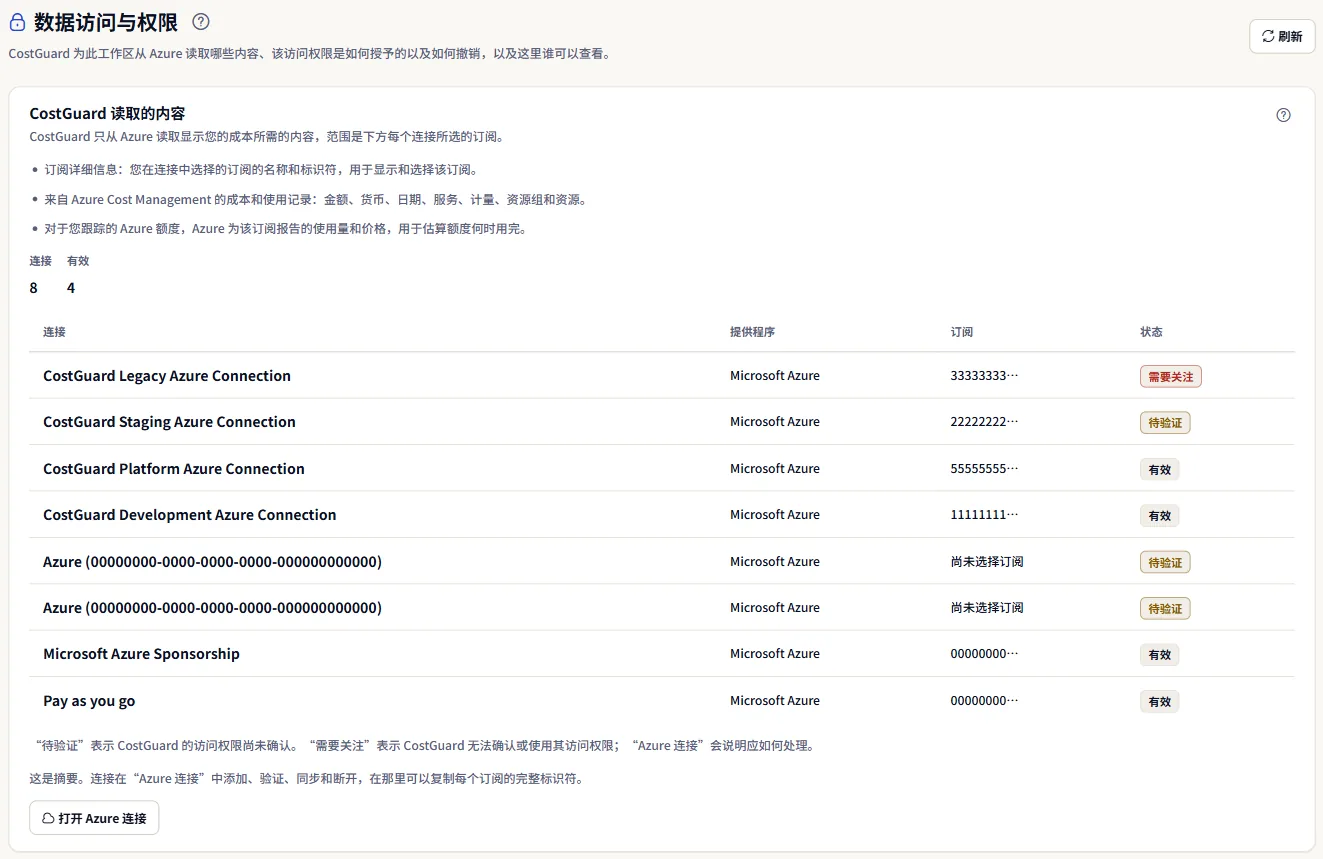Screen dimensions: 1323x859
Task: Click subscription ID 11111111…
Action: 984,515
